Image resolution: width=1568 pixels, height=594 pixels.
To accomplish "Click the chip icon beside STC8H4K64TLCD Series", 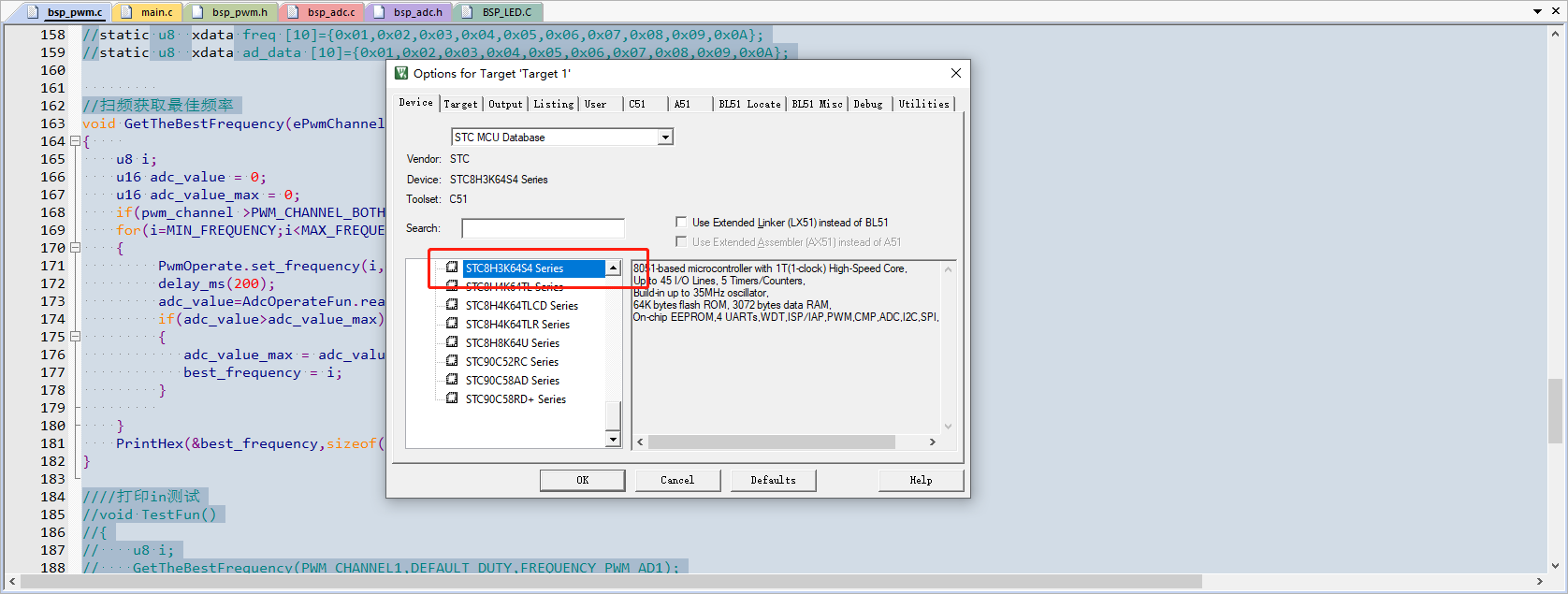I will 452,305.
